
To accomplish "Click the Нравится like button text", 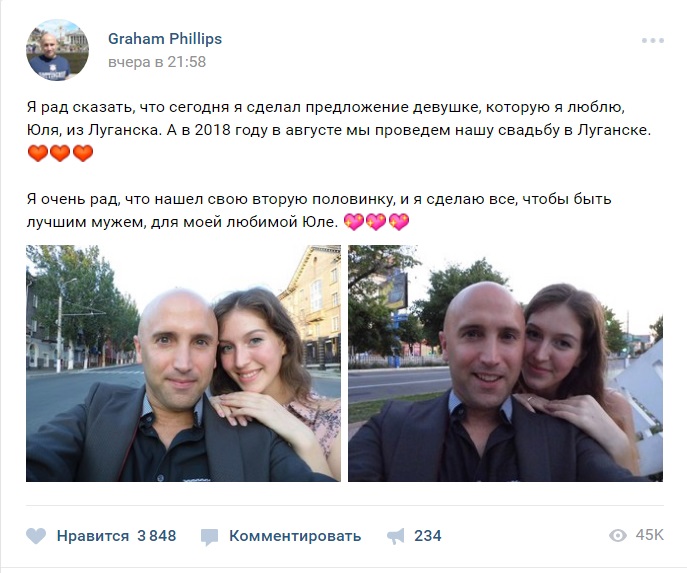I will tap(93, 536).
